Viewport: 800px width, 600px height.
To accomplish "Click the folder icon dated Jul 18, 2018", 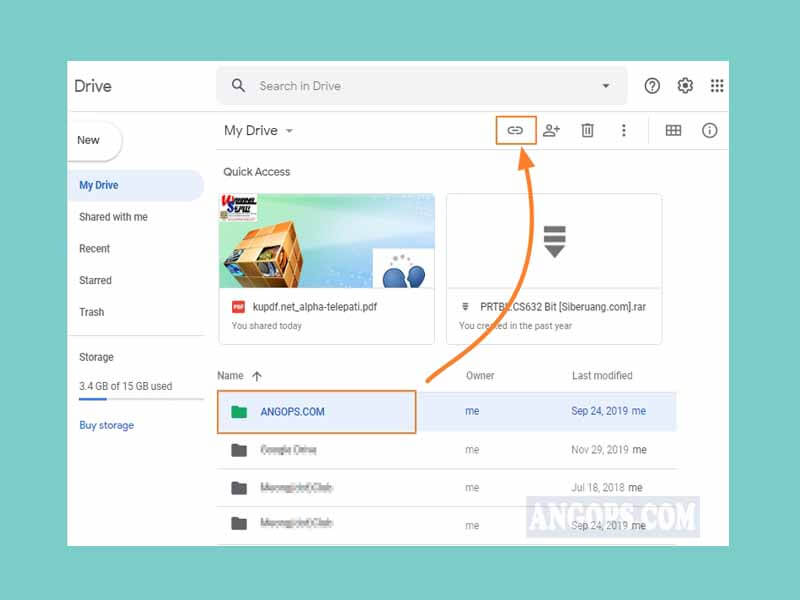I will click(239, 488).
